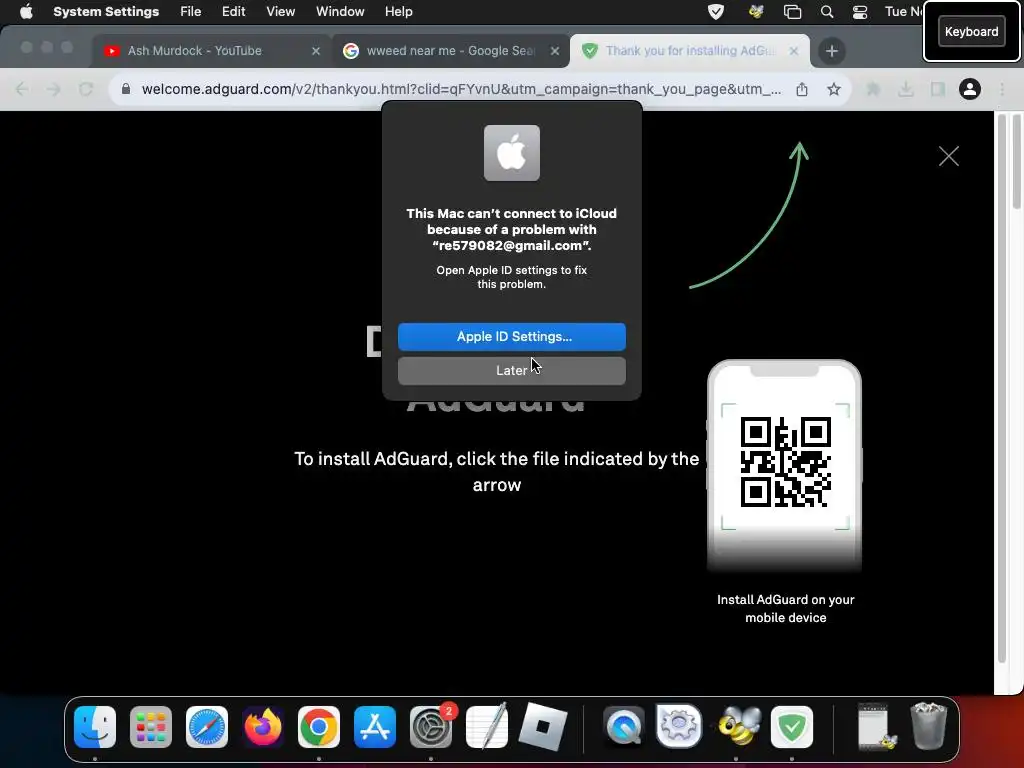
Task: Open the Trash in the Dock
Action: (928, 727)
